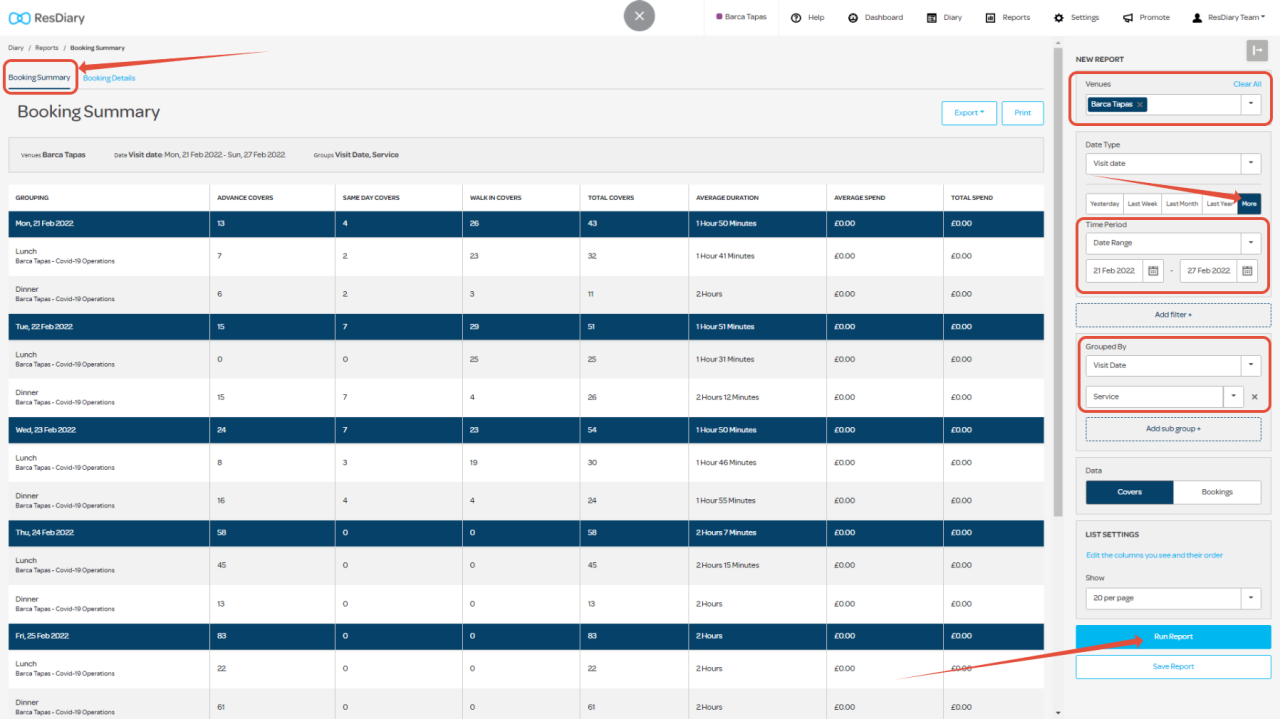This screenshot has height=719, width=1280.
Task: Remove the Service sub group with X
Action: tap(1254, 397)
